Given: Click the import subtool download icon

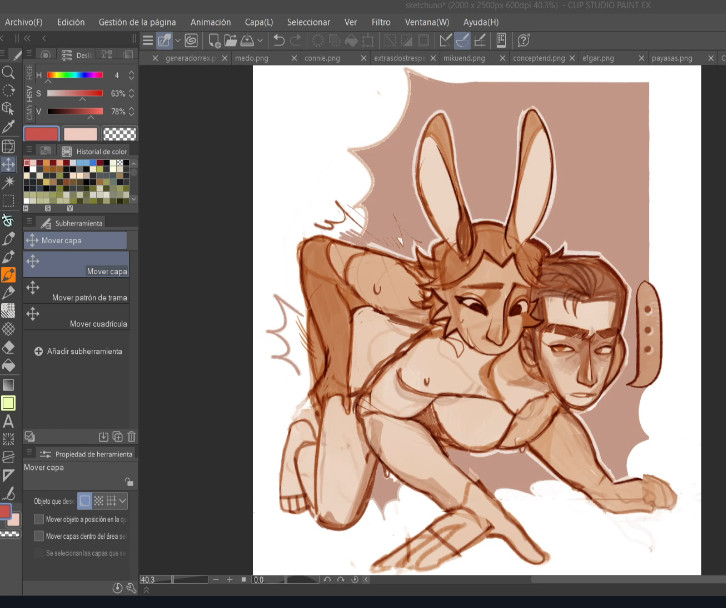Looking at the screenshot, I should click(103, 436).
